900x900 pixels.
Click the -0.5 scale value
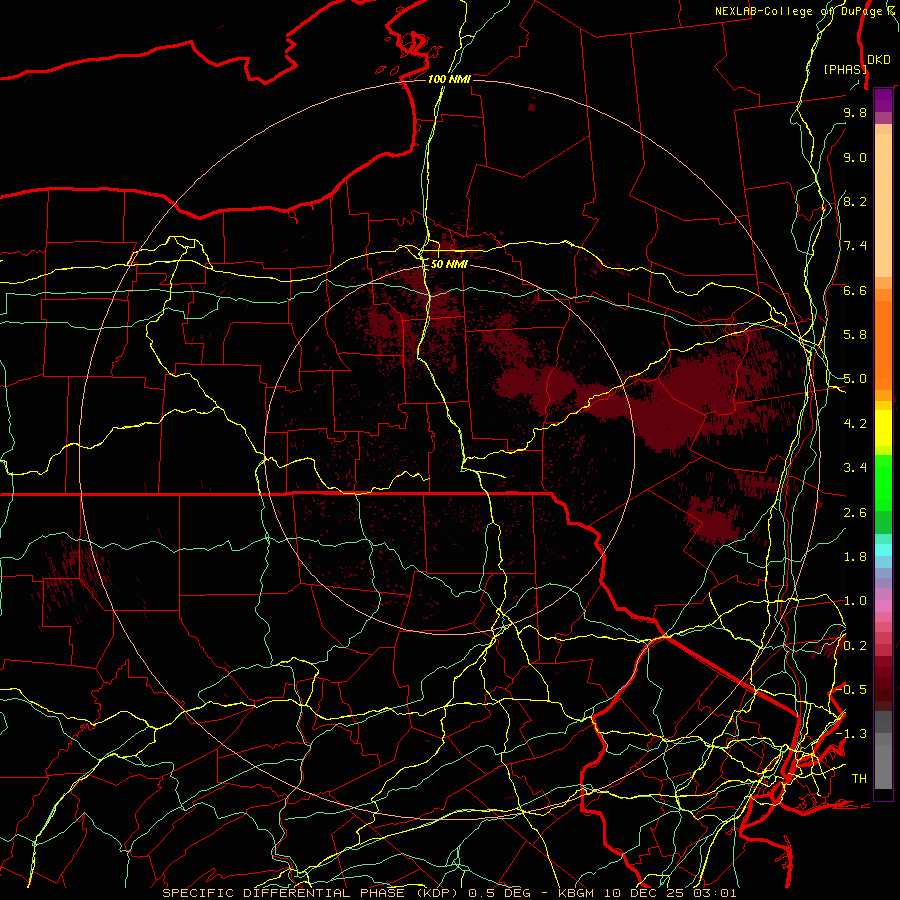(852, 690)
